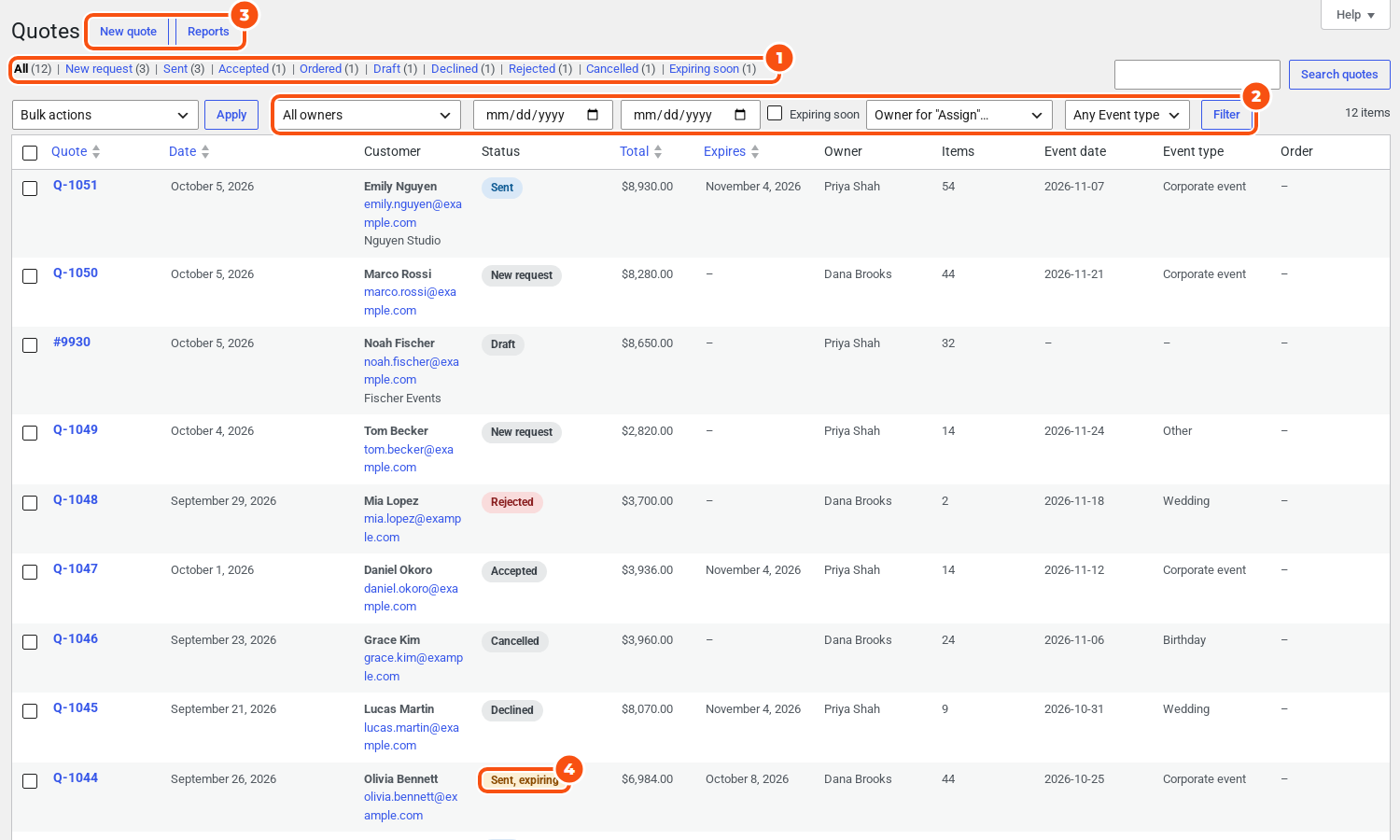The width and height of the screenshot is (1400, 840).
Task: Email emily.nguyen@example.com
Action: coord(413,214)
